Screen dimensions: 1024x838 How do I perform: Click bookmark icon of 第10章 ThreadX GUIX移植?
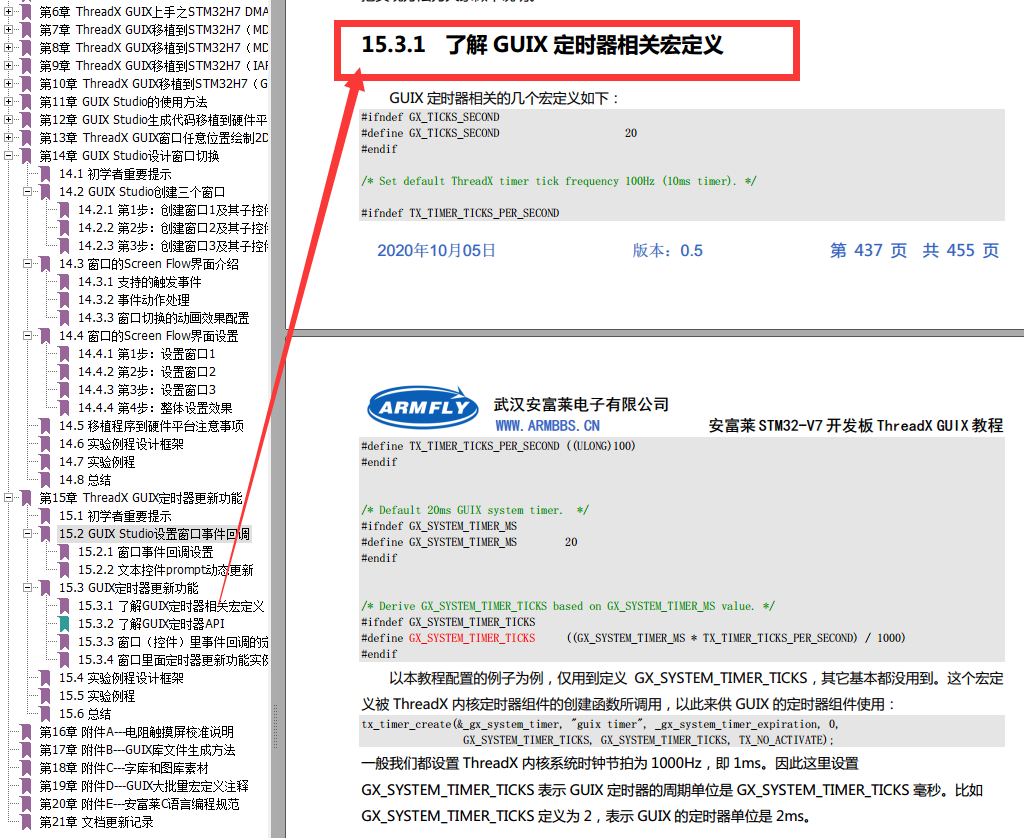26,84
